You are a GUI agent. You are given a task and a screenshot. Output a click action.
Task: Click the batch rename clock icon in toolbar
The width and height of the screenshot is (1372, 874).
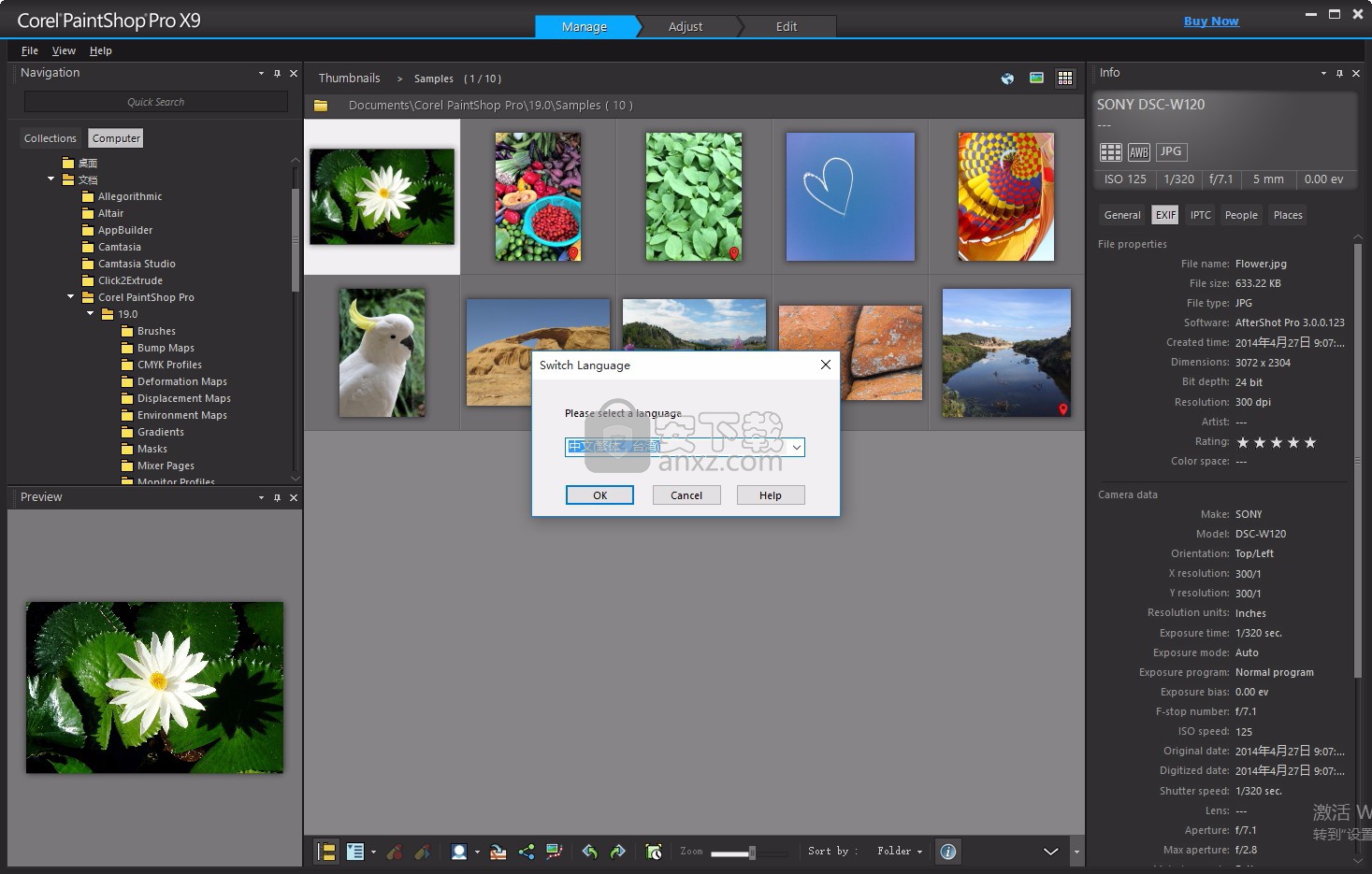pos(654,852)
